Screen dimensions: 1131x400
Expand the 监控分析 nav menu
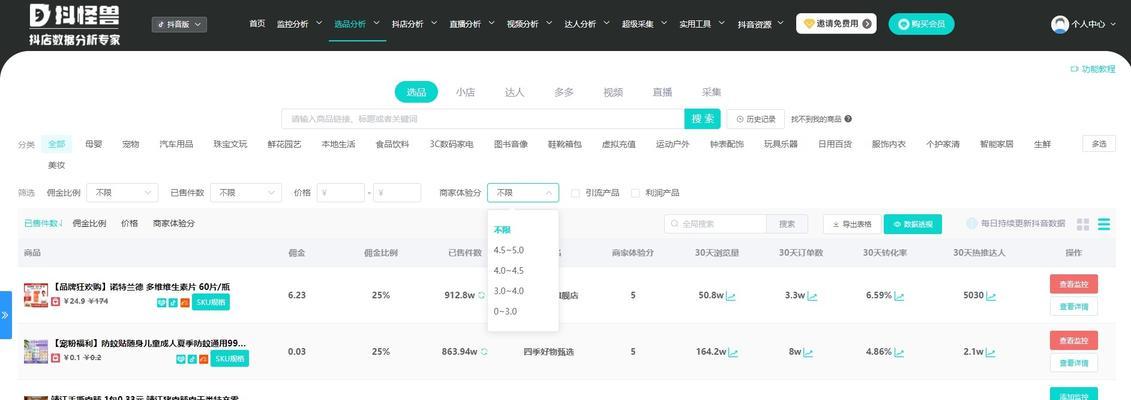point(299,24)
